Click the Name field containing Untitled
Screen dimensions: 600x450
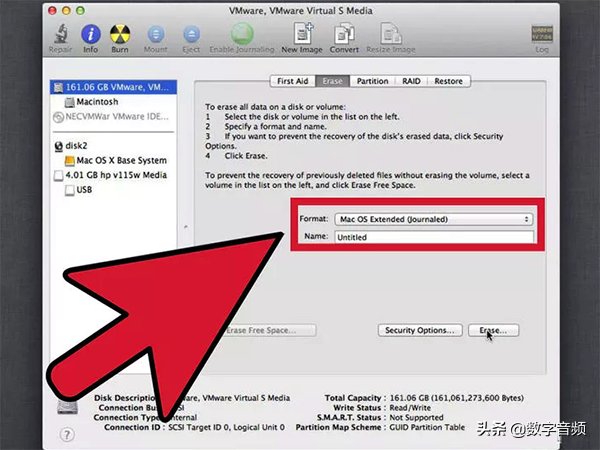pyautogui.click(x=434, y=237)
